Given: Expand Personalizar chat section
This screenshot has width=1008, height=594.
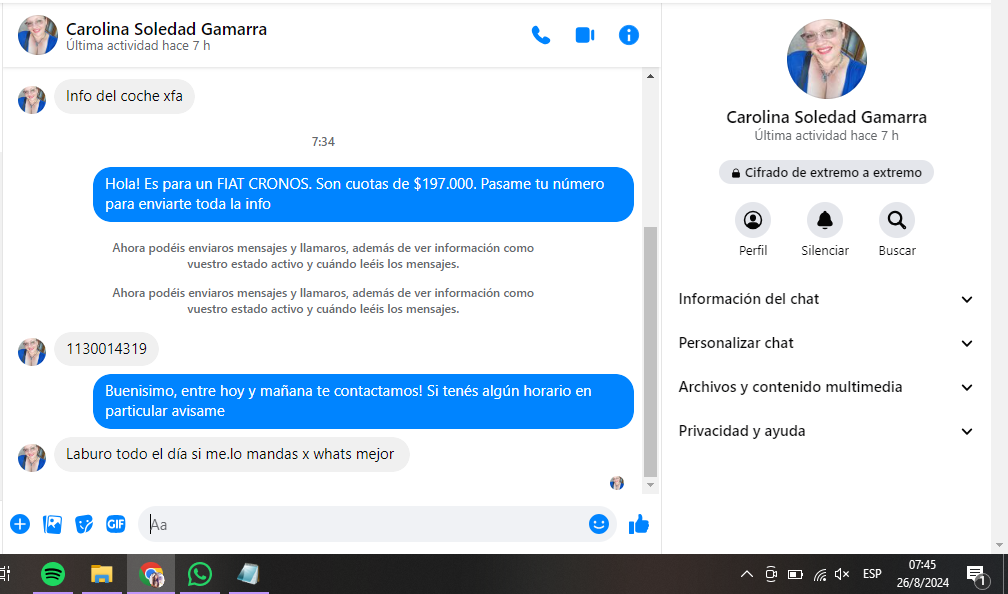Looking at the screenshot, I should pyautogui.click(x=826, y=343).
